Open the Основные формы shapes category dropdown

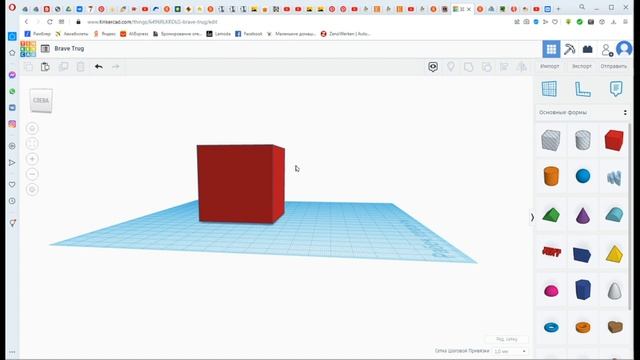(x=582, y=112)
